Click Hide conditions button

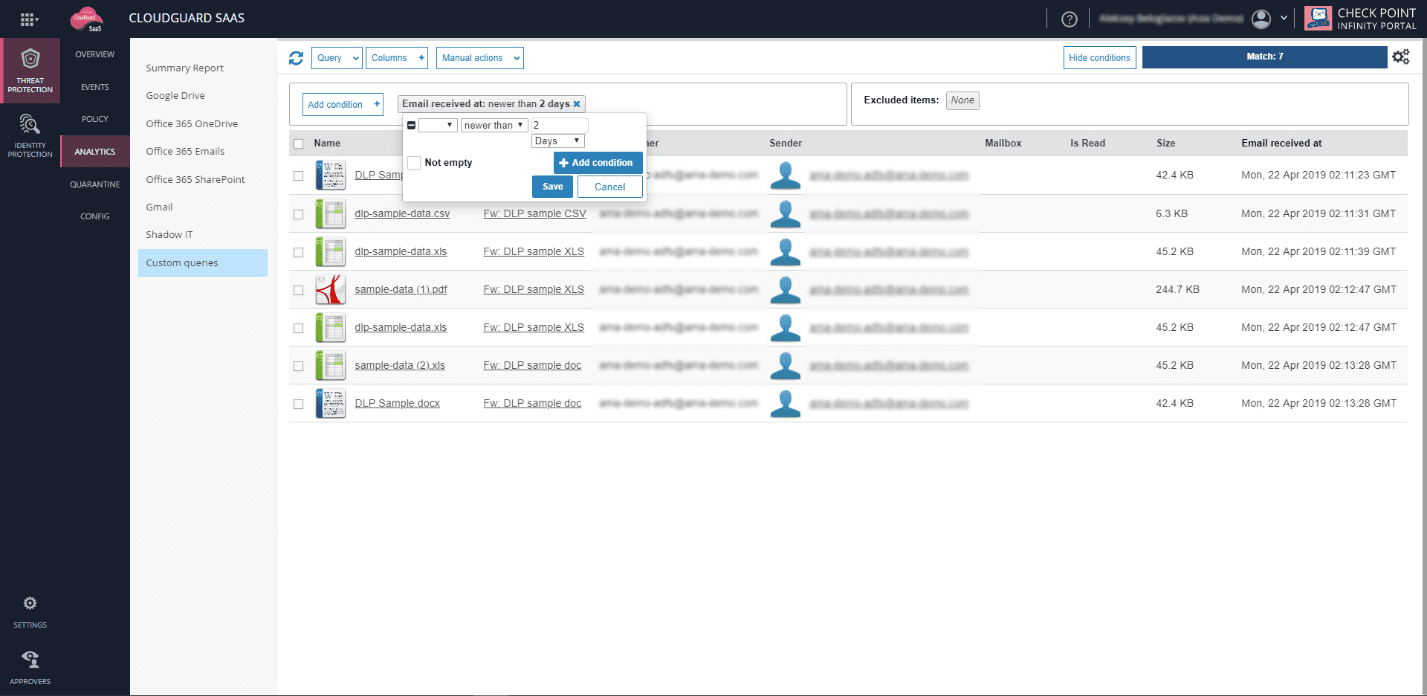point(1099,58)
